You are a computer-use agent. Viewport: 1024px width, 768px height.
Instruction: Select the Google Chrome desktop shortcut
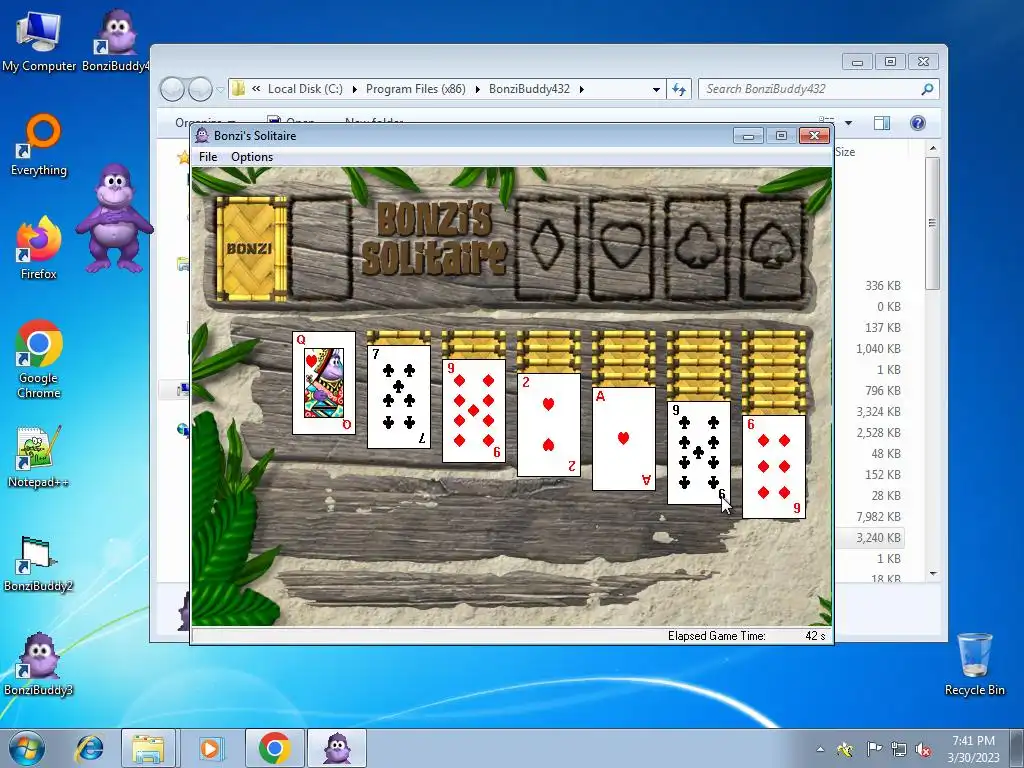point(39,359)
